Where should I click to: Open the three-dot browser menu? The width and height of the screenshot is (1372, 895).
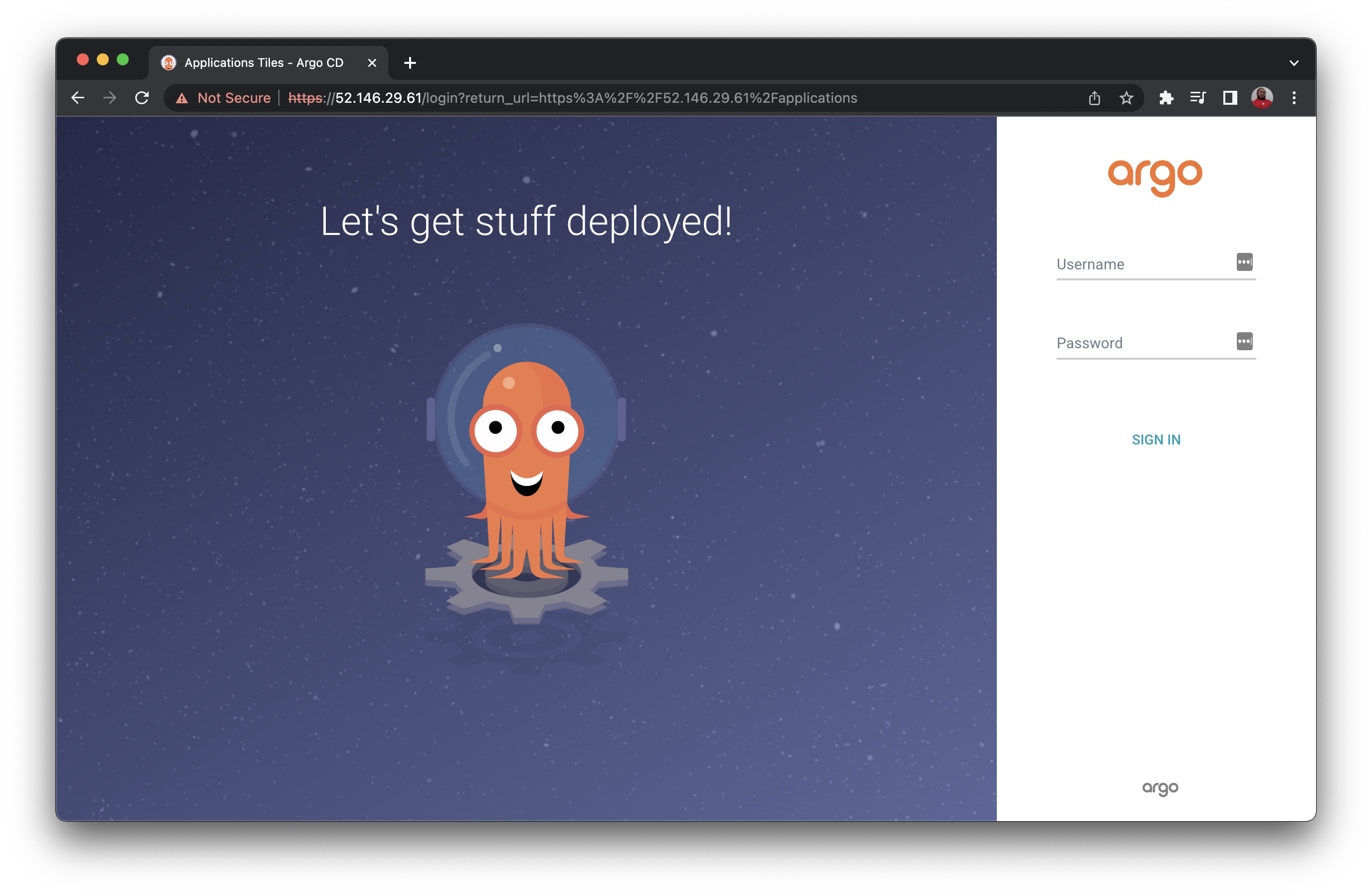coord(1294,98)
